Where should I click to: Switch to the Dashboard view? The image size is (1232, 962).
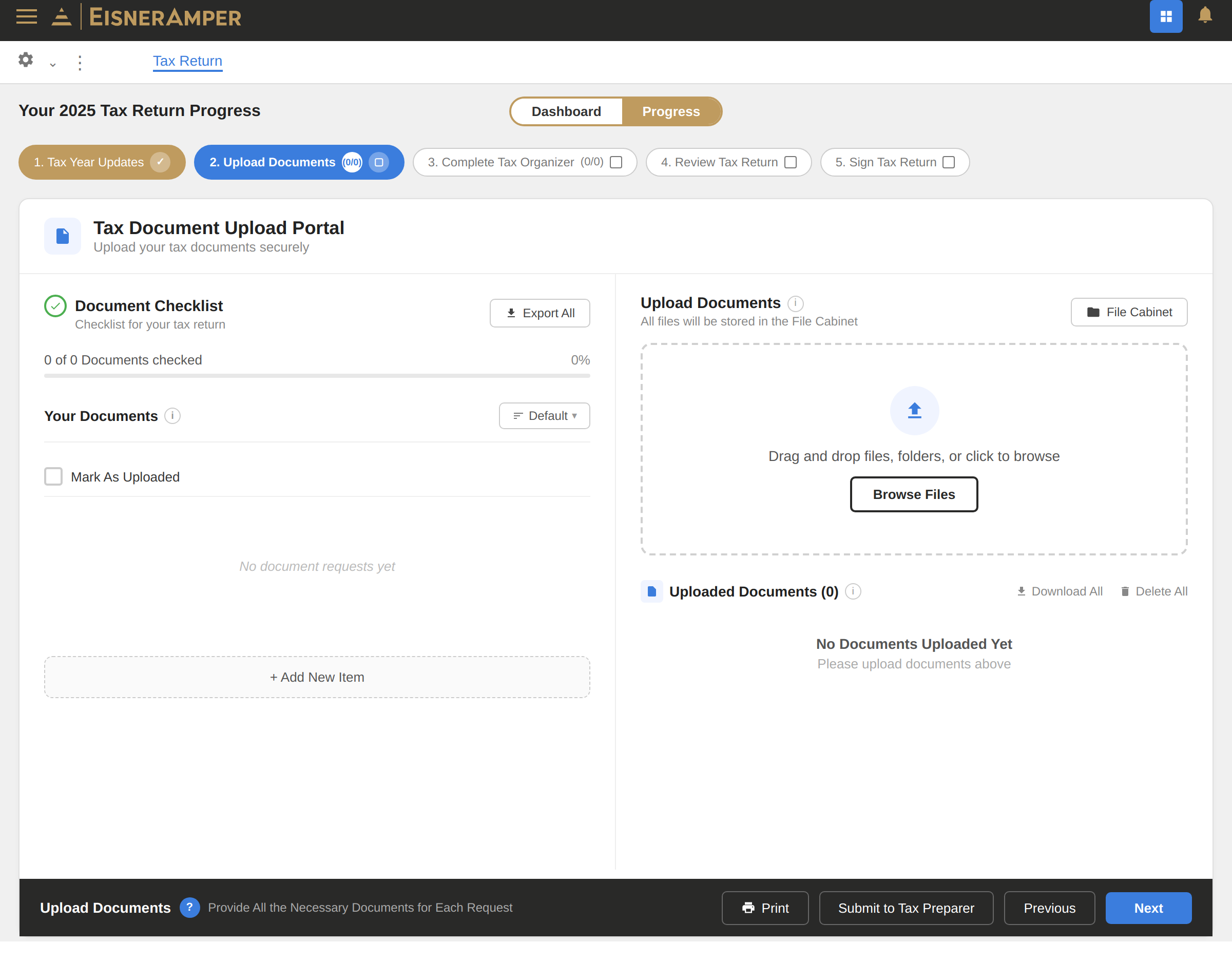[566, 112]
